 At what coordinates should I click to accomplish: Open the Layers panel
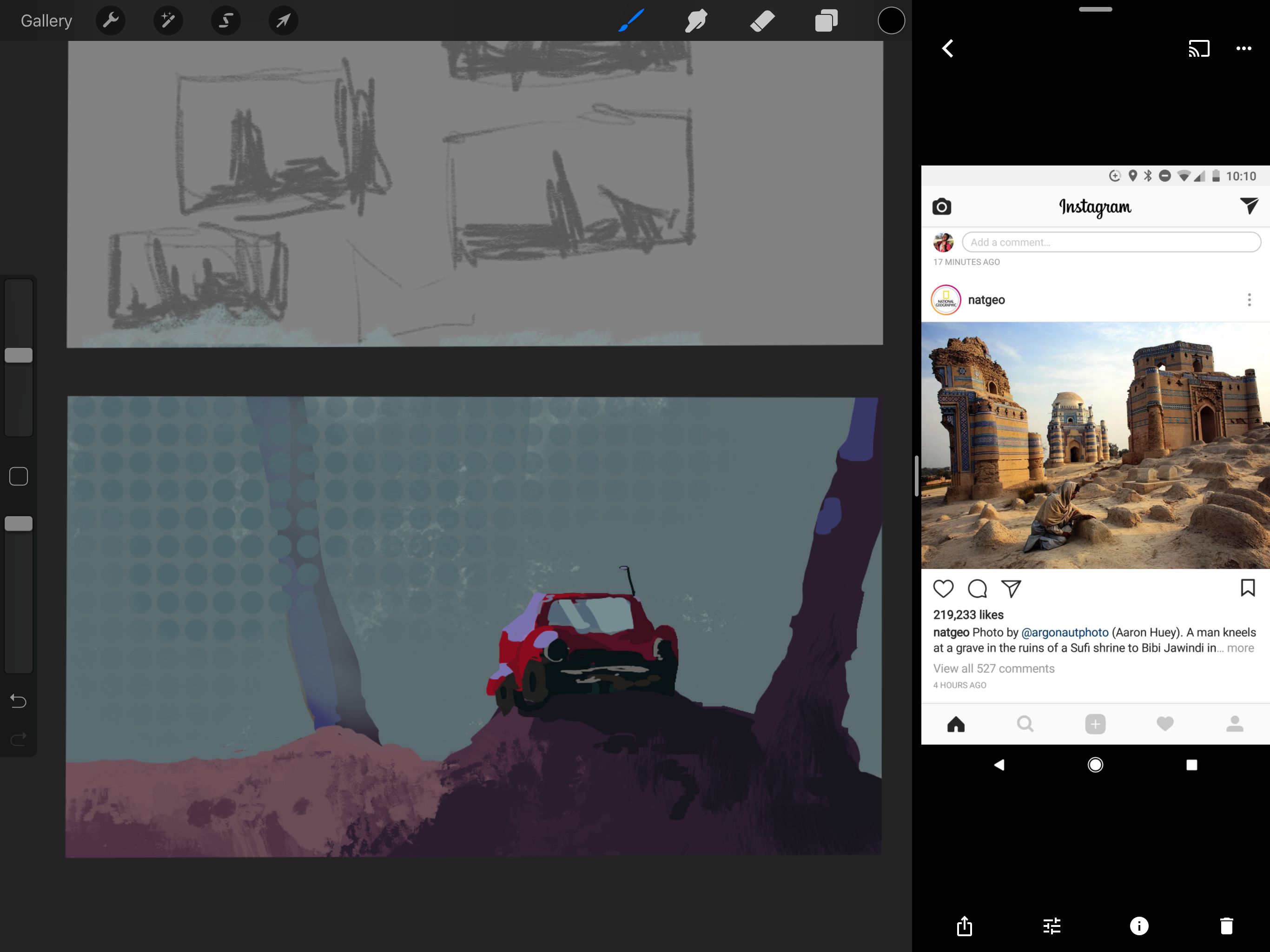(826, 21)
